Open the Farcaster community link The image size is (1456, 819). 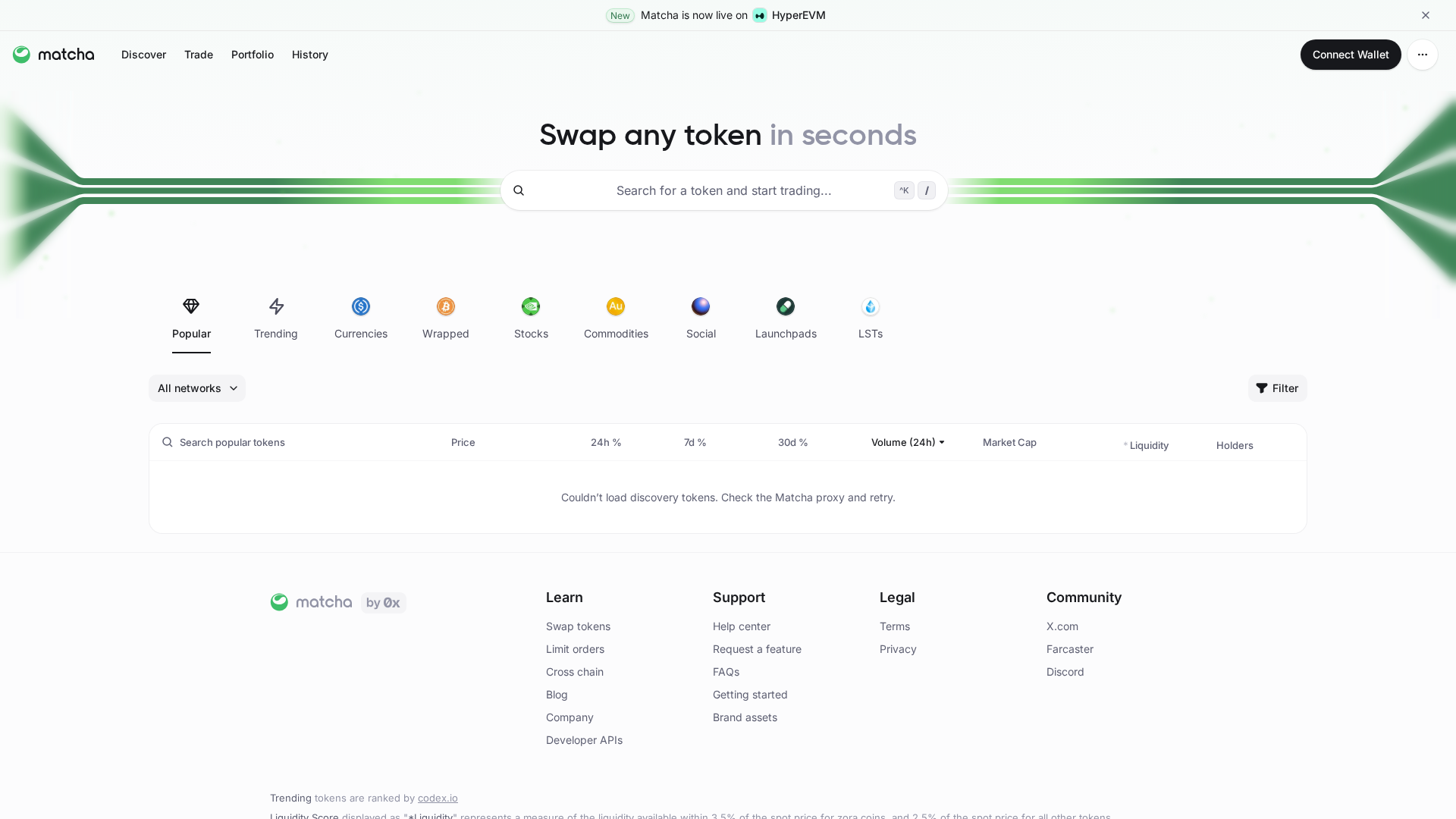tap(1070, 649)
